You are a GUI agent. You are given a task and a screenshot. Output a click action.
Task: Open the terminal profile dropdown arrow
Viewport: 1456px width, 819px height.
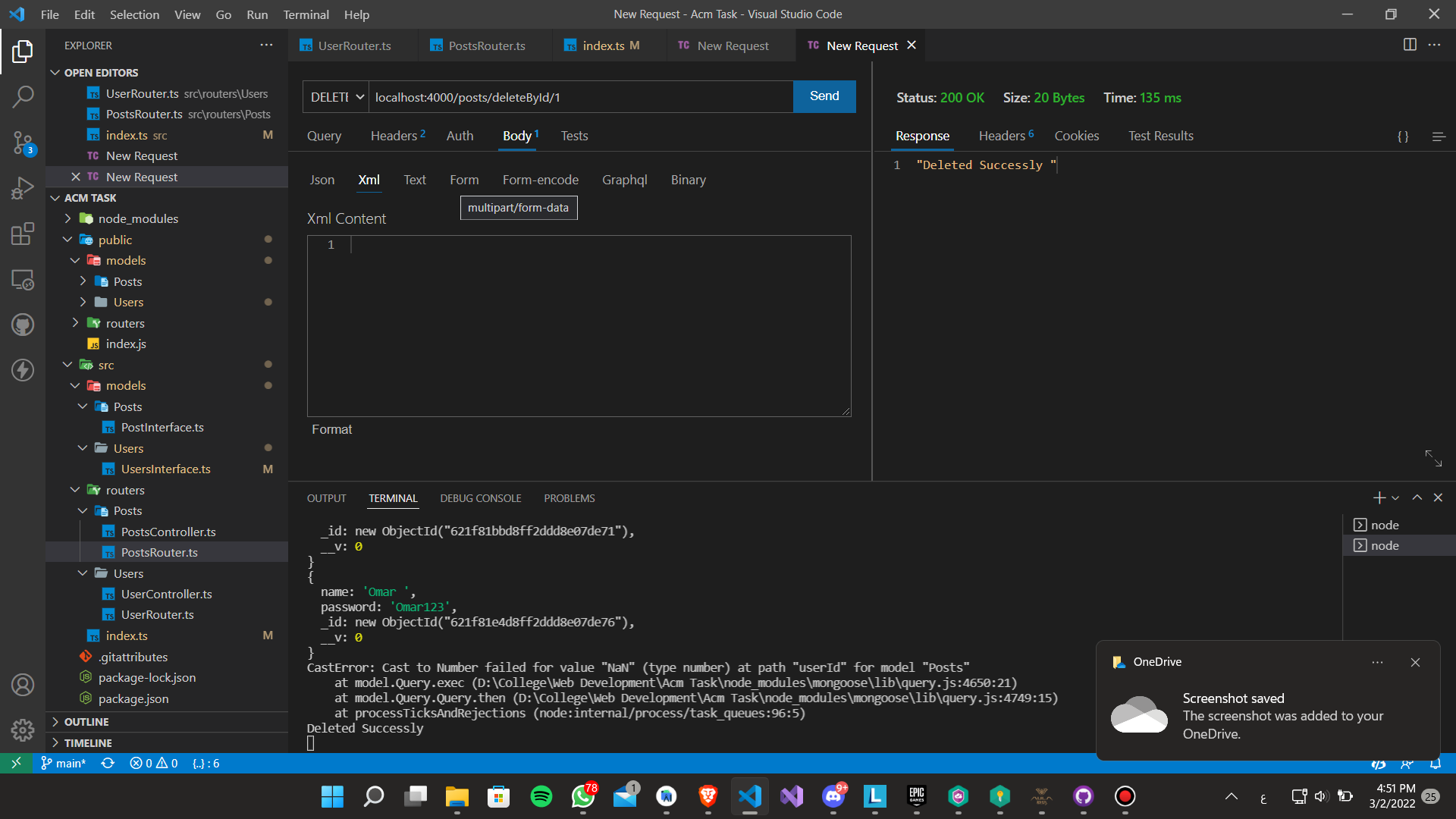[x=1394, y=497]
